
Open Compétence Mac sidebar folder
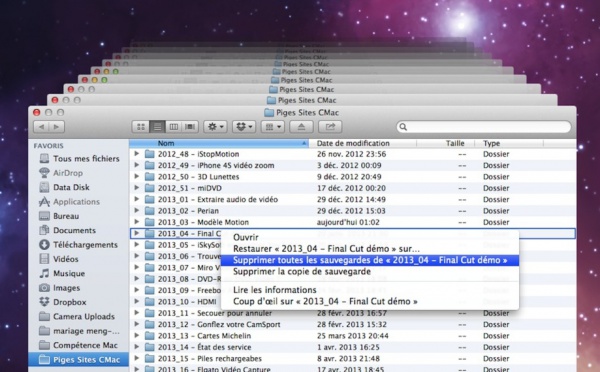tap(78, 345)
